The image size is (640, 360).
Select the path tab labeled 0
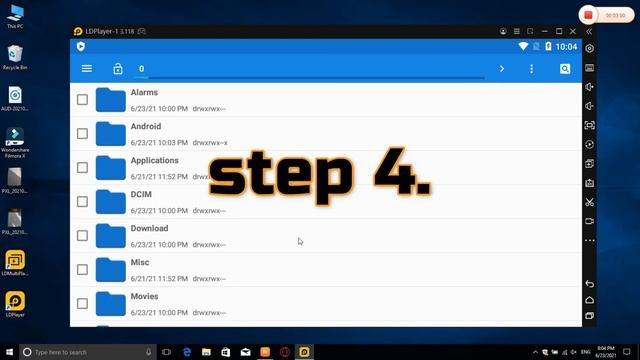tap(141, 69)
